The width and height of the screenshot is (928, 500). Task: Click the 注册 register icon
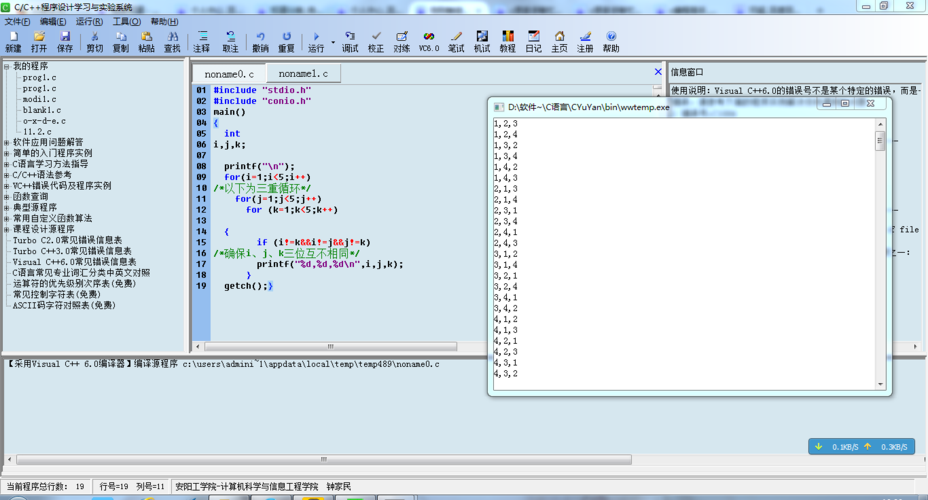tap(585, 41)
